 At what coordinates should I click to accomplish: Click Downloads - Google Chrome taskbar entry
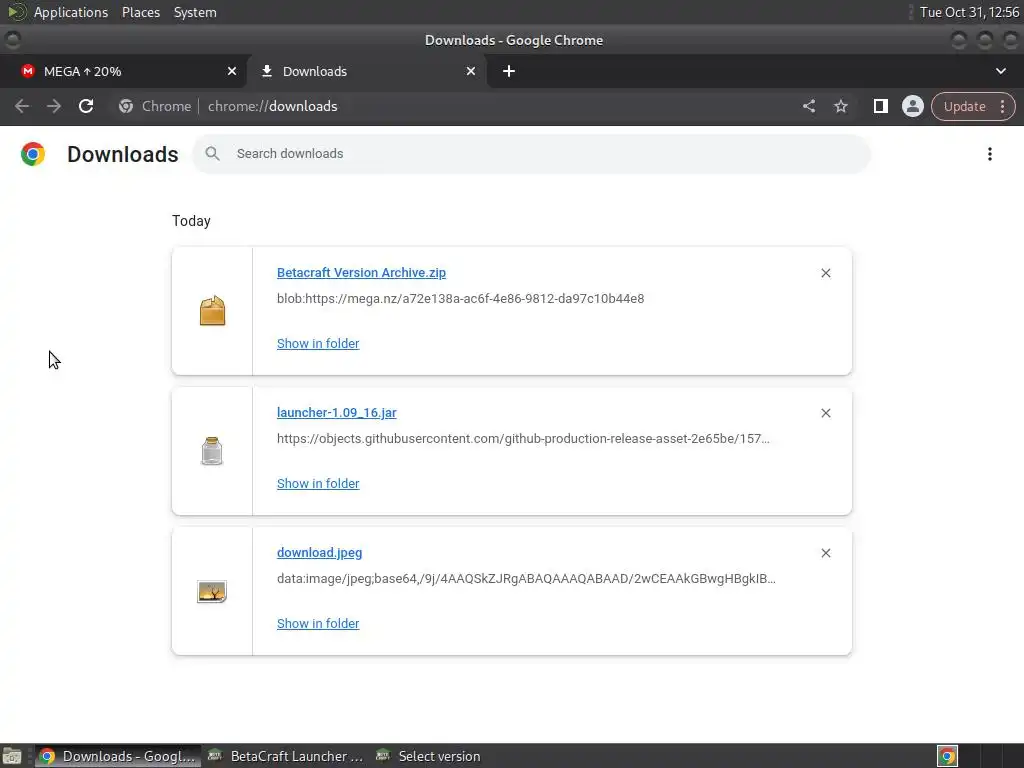118,756
